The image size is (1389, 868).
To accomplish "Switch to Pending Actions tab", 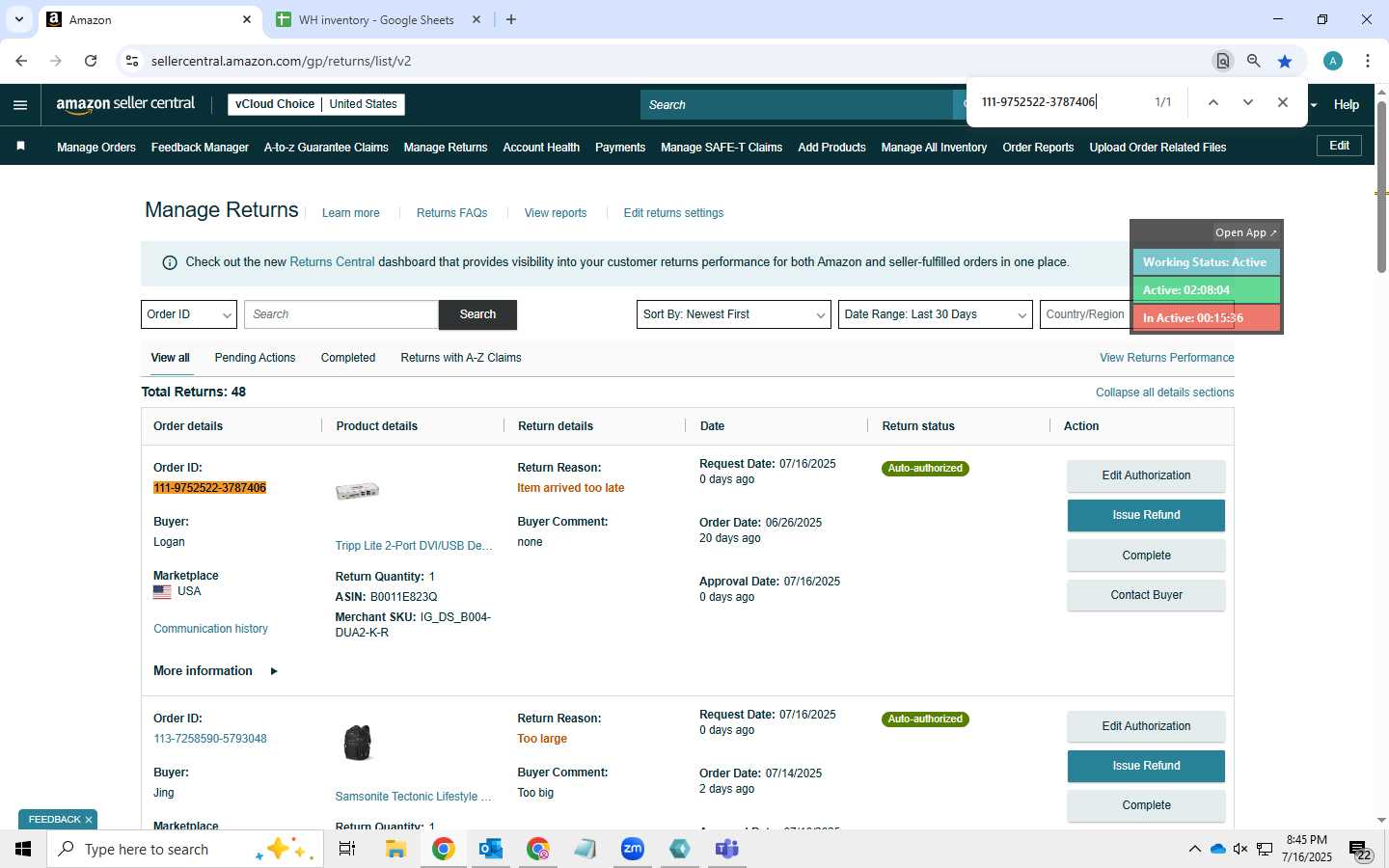I will (255, 358).
